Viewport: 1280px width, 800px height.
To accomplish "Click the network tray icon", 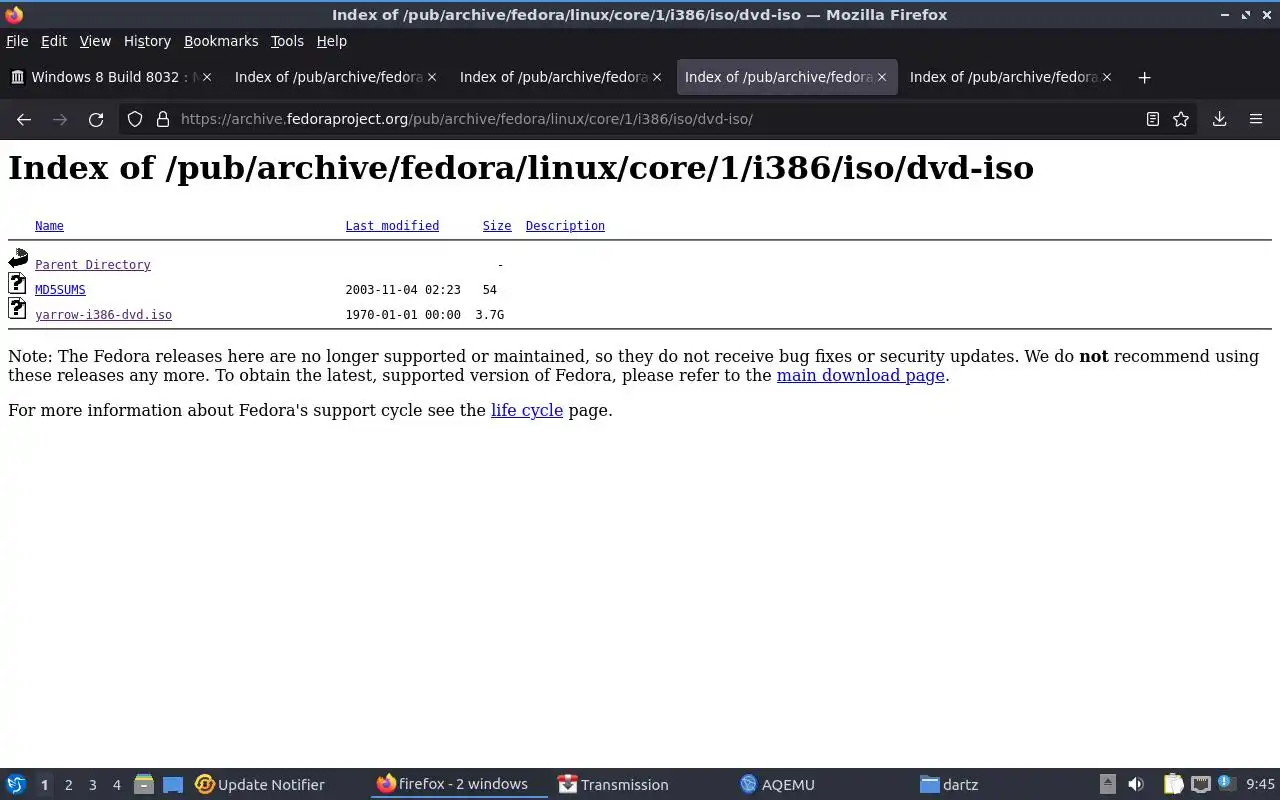I will (x=1201, y=785).
